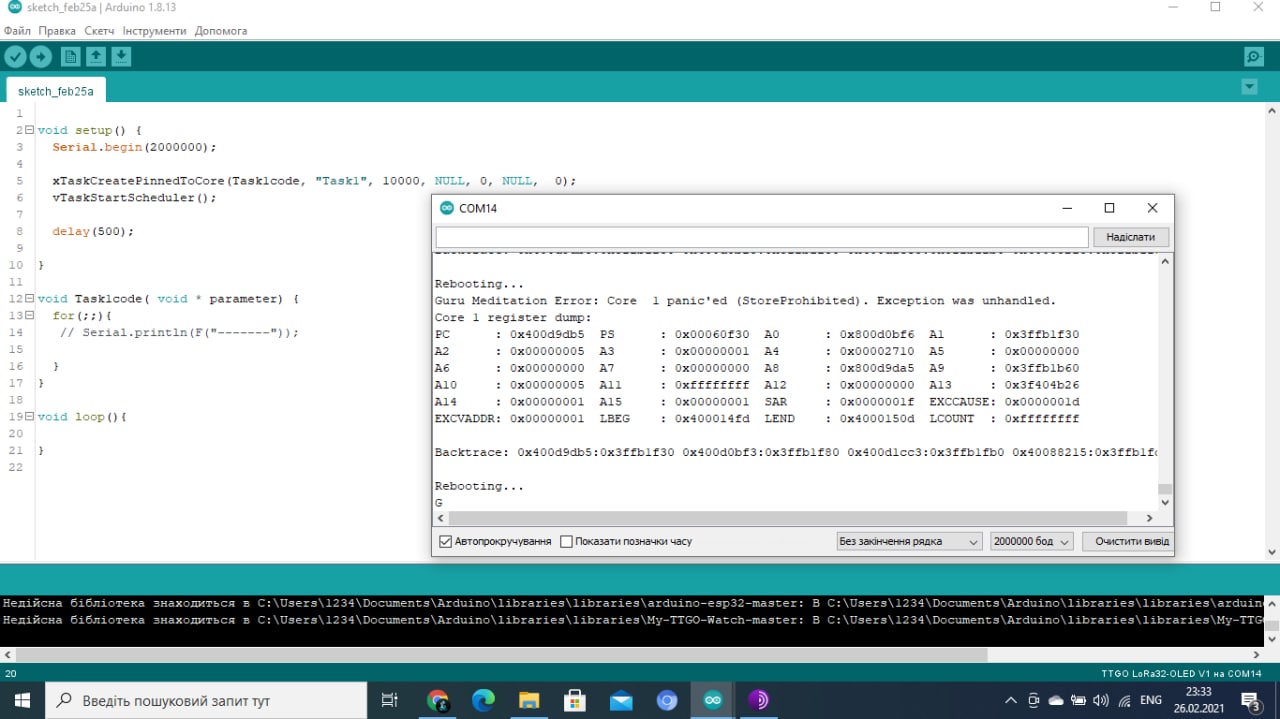Viewport: 1280px width, 719px height.
Task: Click the TTGO LoRa32-OLED V1 board status text
Action: click(x=1181, y=674)
